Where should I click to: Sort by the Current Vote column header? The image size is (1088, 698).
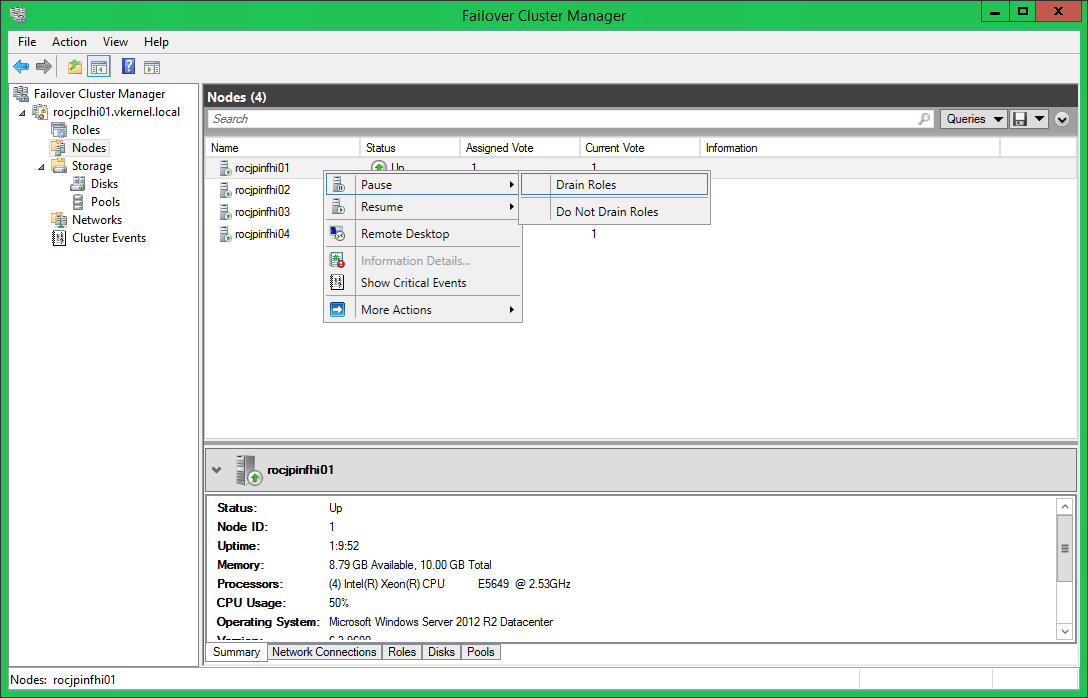point(640,148)
